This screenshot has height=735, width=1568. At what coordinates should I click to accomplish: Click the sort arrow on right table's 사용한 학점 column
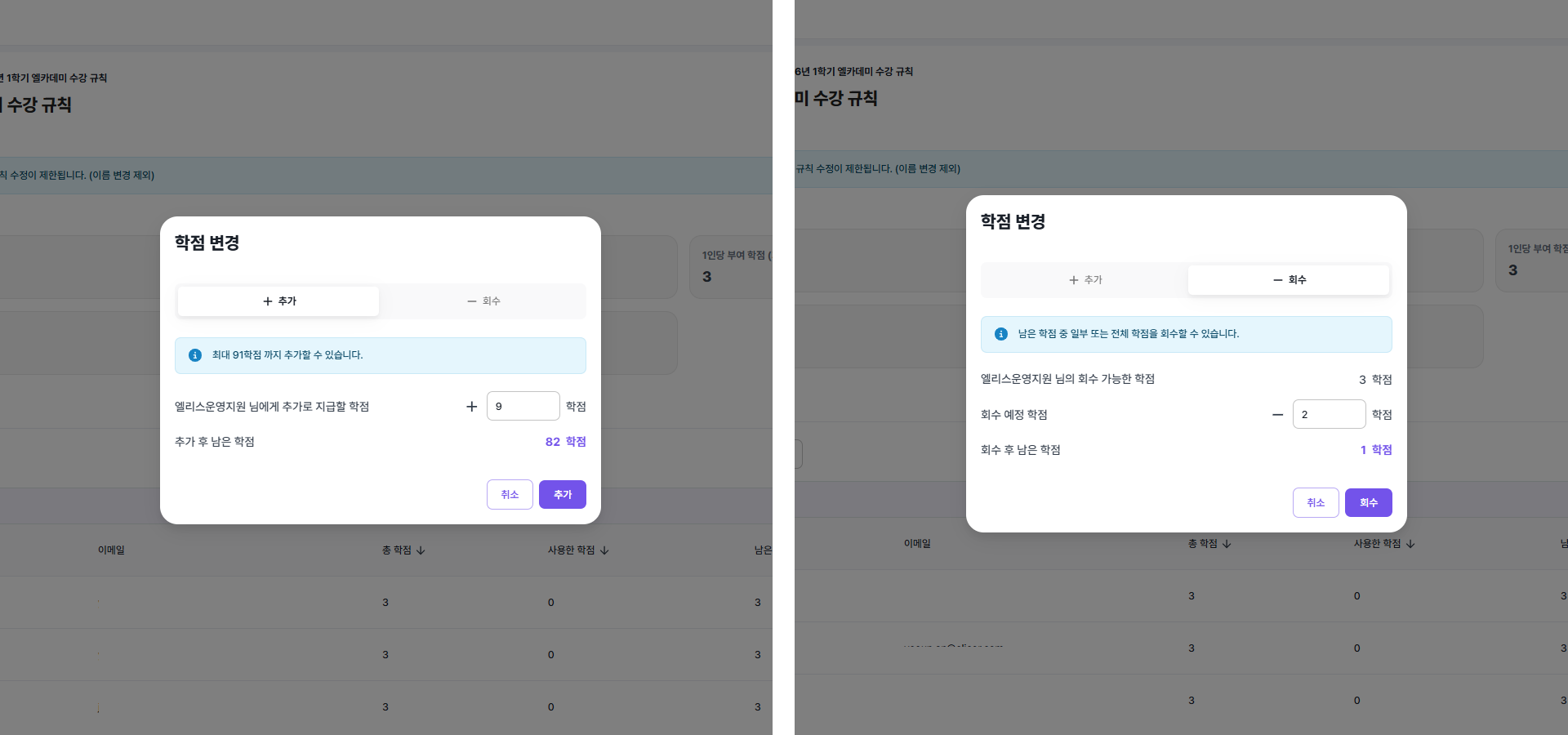point(1411,544)
